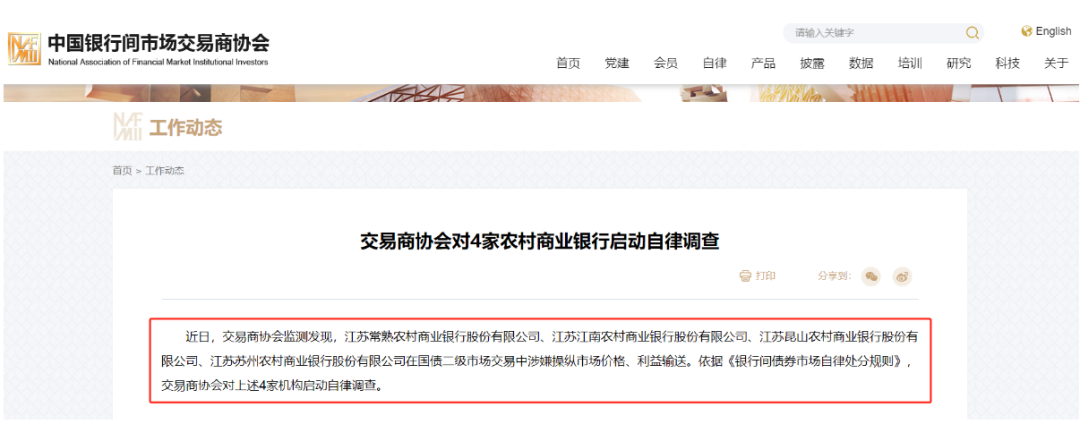Open the 数据 navigation menu

(861, 63)
